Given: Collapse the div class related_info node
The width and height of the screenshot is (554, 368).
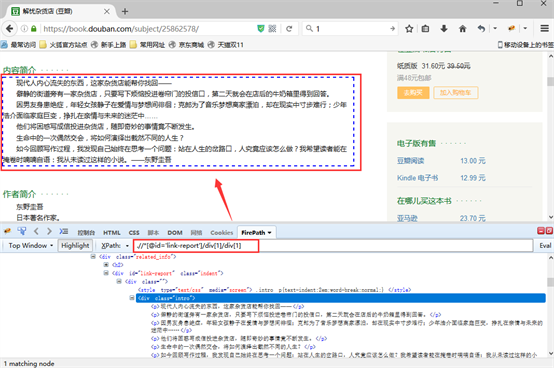Looking at the screenshot, I should [x=93, y=257].
